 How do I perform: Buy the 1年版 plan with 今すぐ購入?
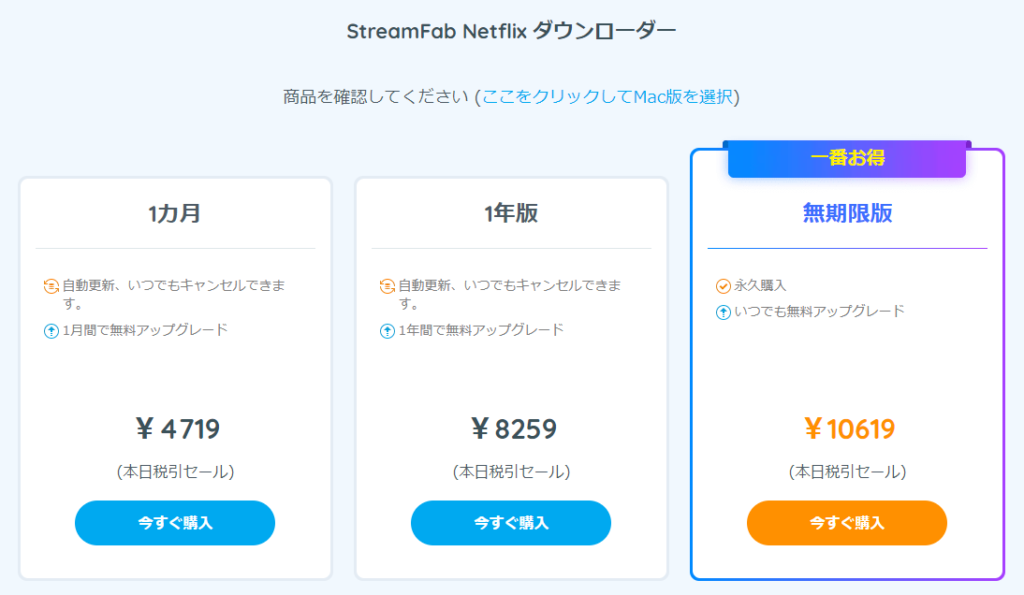click(511, 523)
